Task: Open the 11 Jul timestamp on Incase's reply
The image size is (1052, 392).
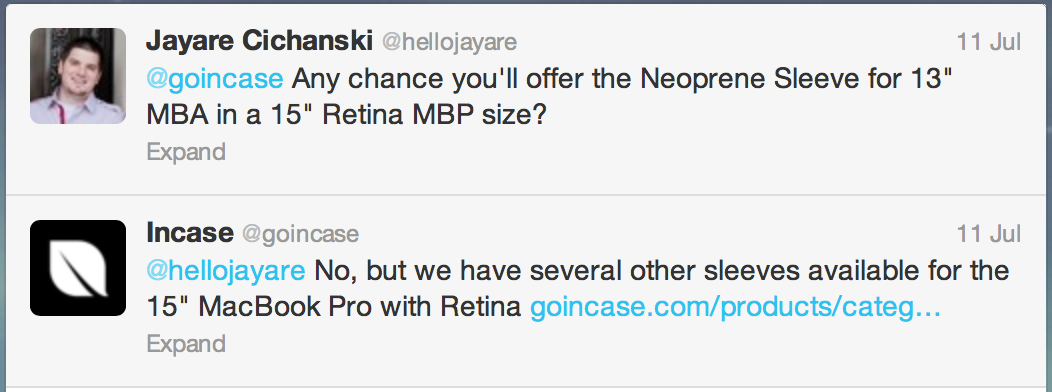Action: tap(988, 234)
